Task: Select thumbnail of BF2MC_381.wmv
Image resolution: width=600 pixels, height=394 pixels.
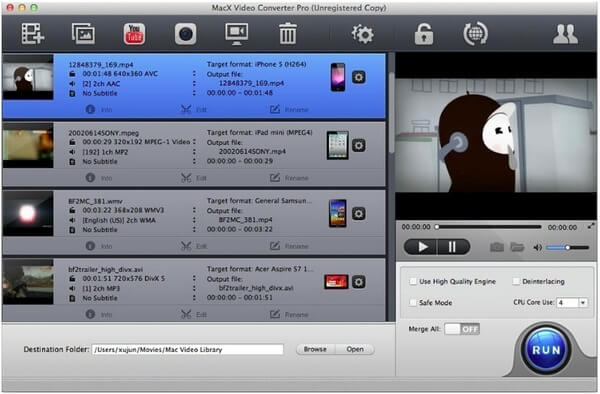Action: pos(28,214)
